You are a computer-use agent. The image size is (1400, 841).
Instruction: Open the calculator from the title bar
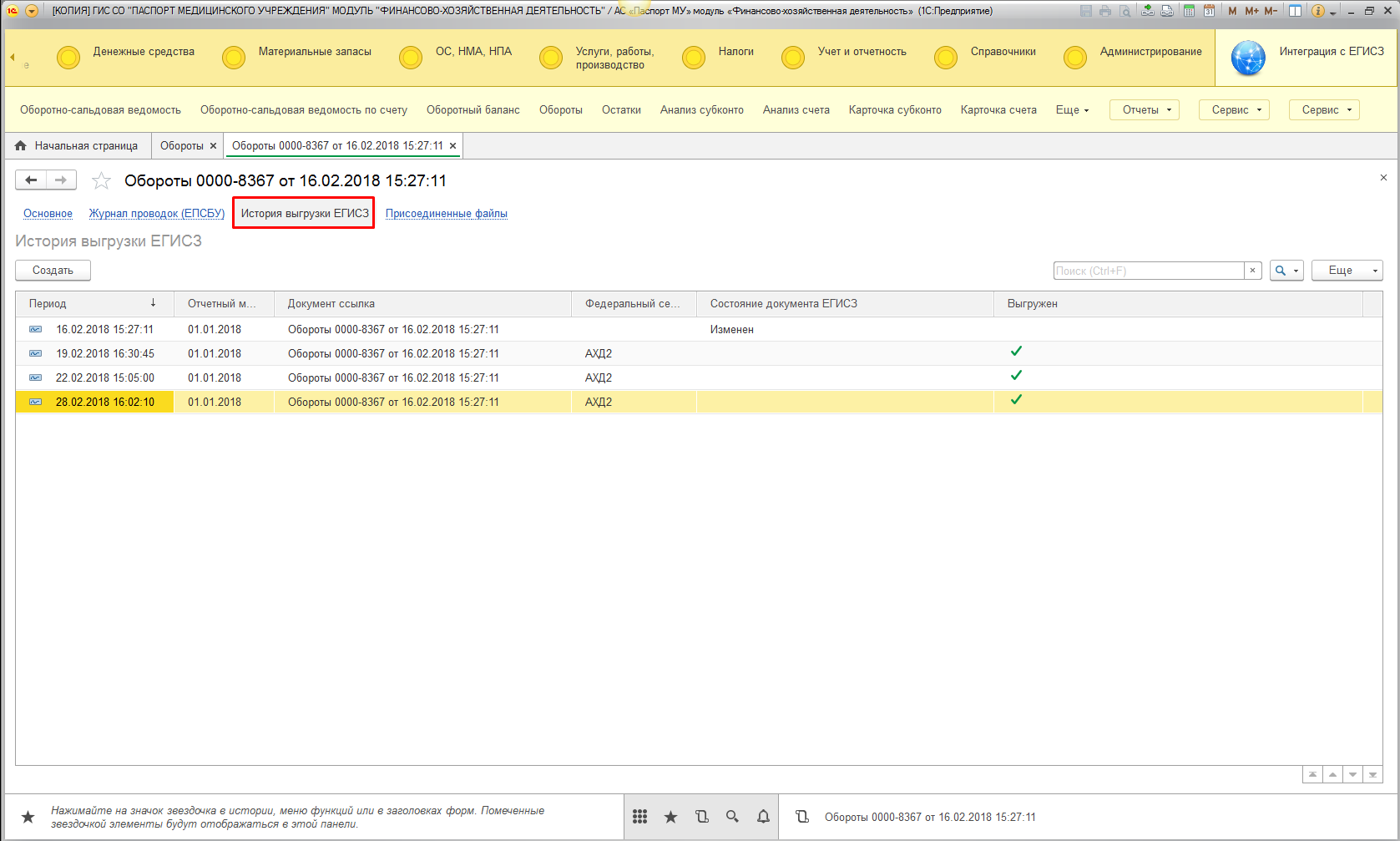(x=1189, y=11)
